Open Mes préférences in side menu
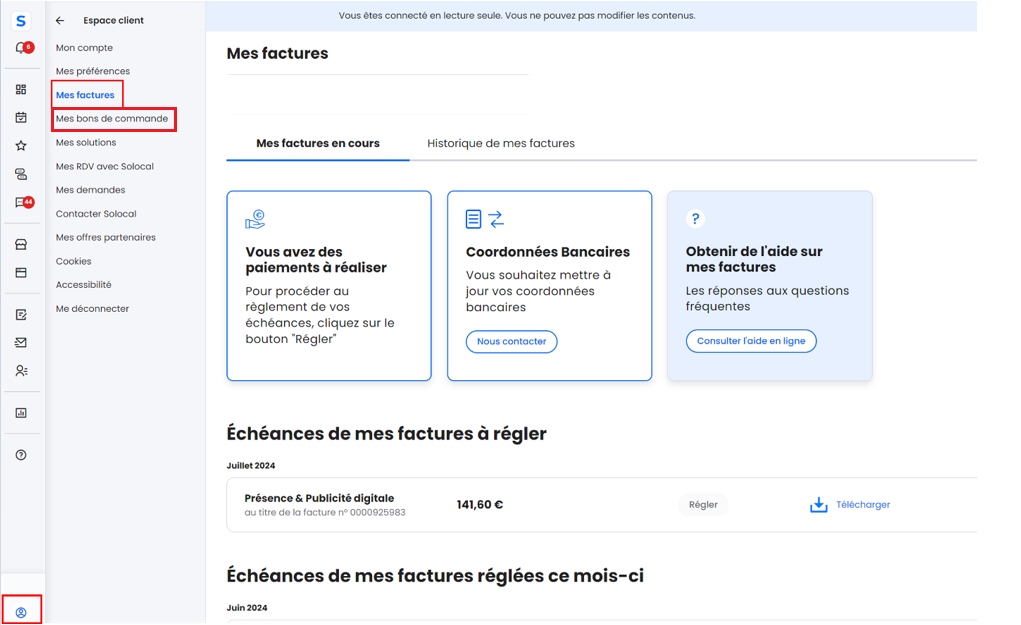This screenshot has width=1021, height=625. coord(93,71)
